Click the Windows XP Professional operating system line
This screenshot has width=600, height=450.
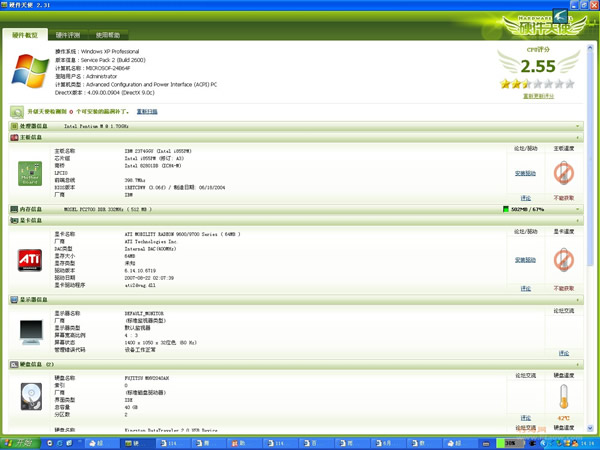tap(97, 51)
